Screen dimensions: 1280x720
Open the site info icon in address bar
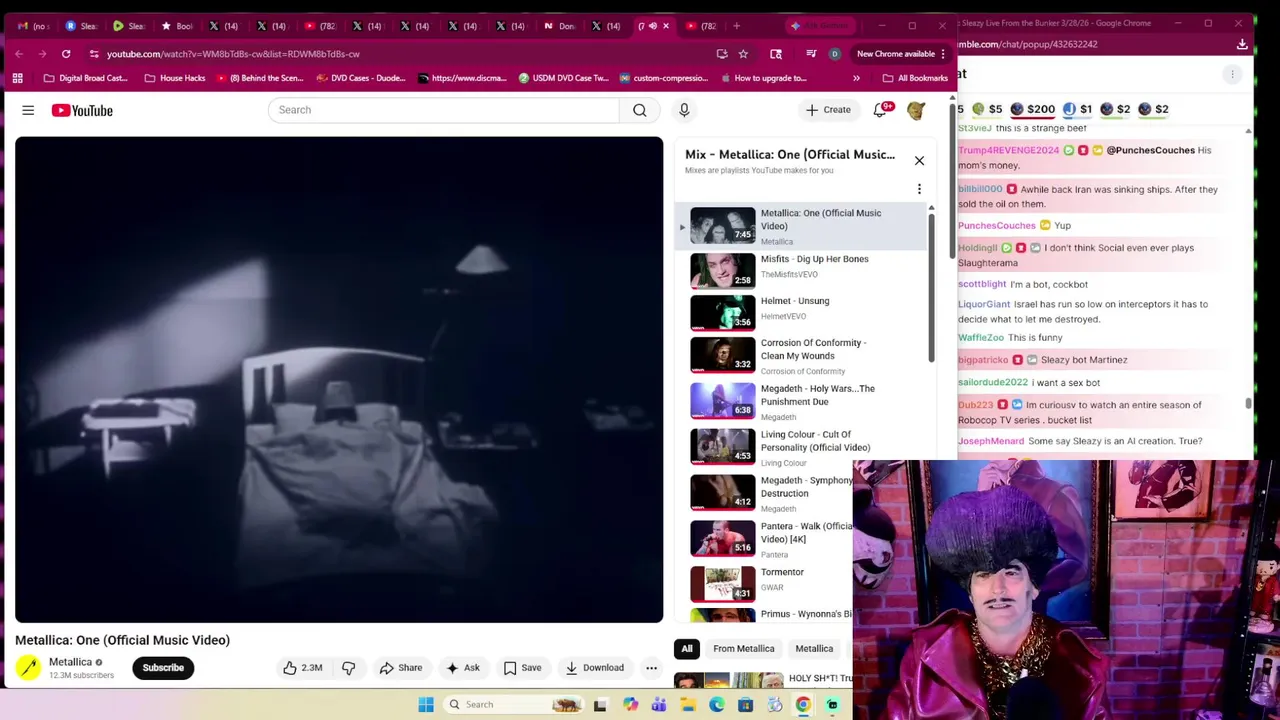[94, 54]
